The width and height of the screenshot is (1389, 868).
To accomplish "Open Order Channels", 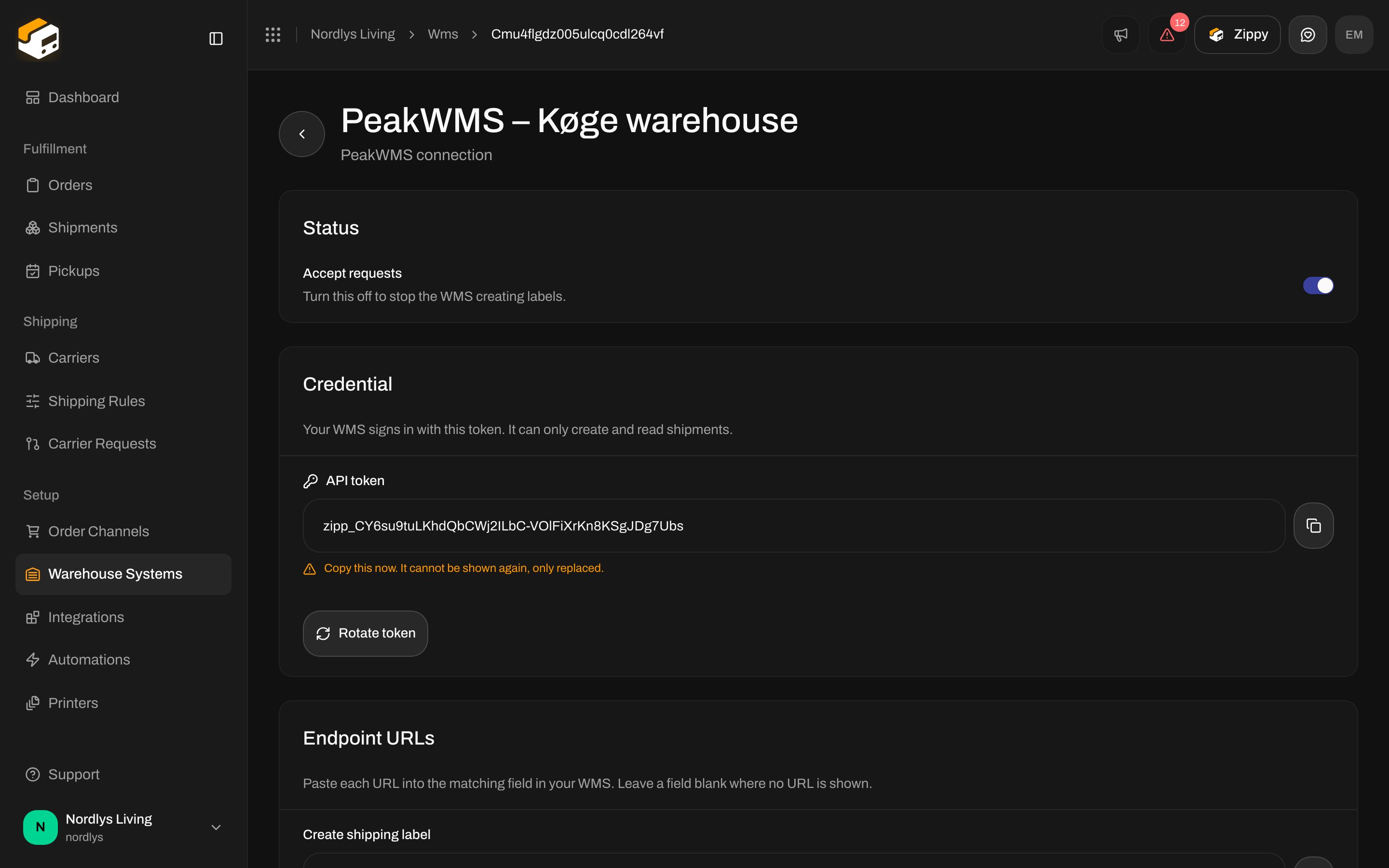I will pyautogui.click(x=123, y=531).
